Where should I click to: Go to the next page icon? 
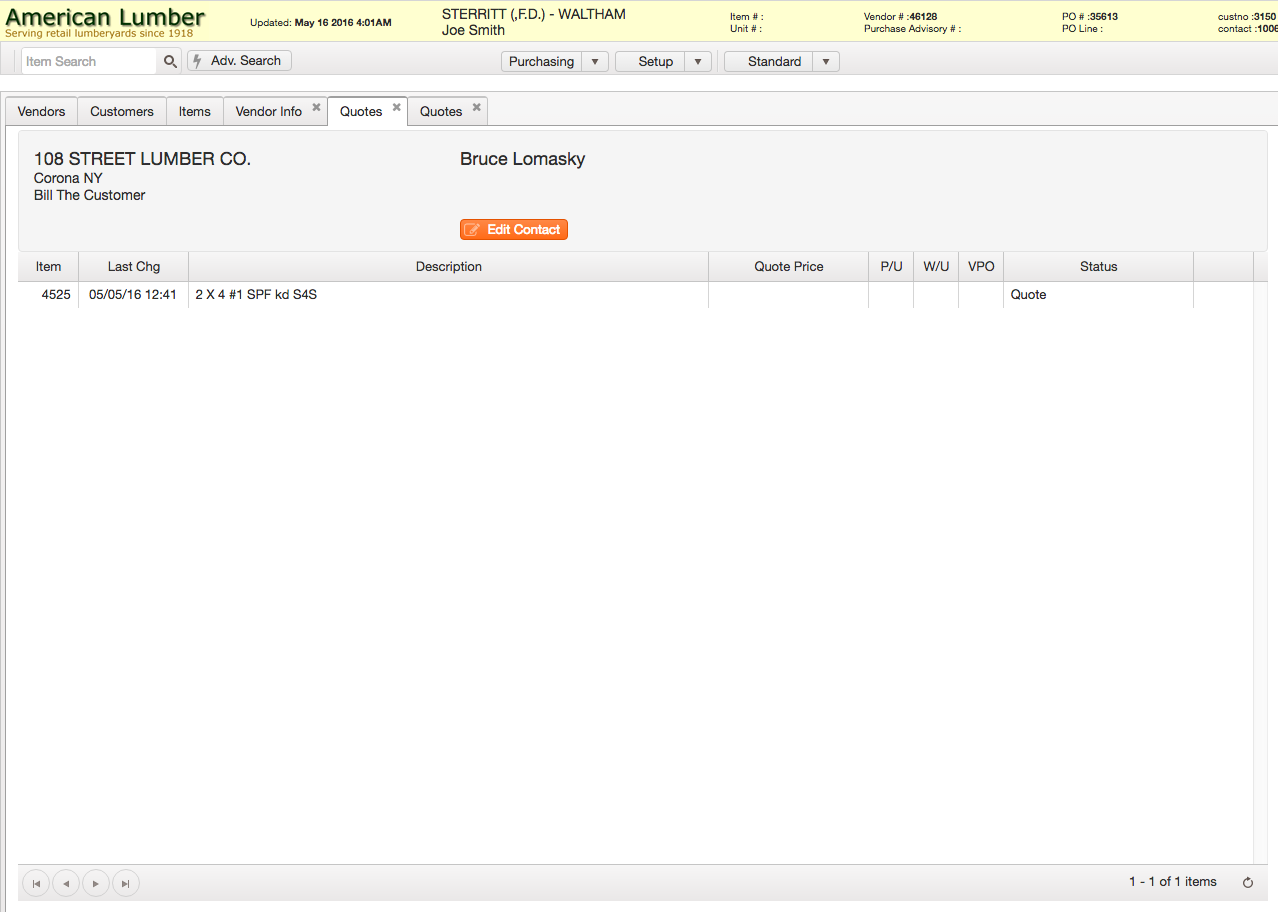coord(96,883)
